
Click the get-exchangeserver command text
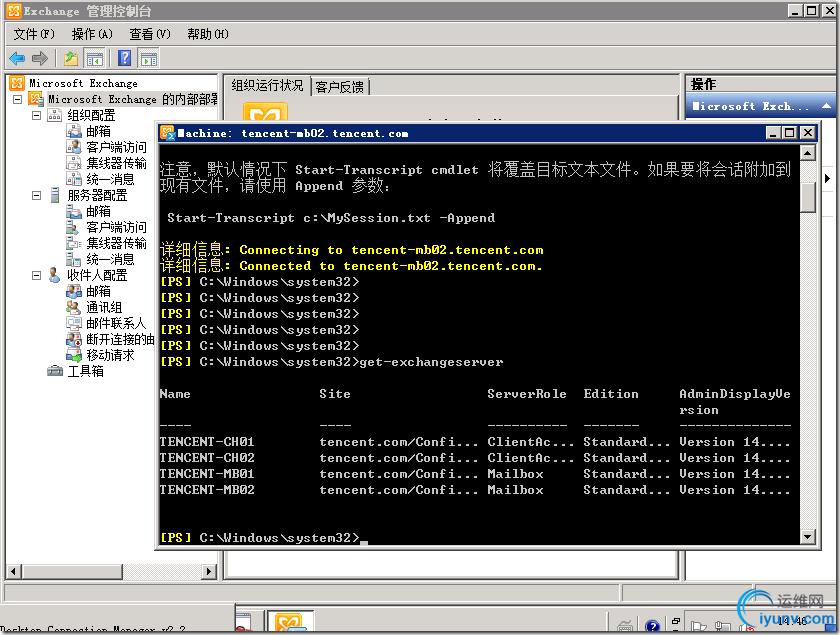(x=431, y=362)
